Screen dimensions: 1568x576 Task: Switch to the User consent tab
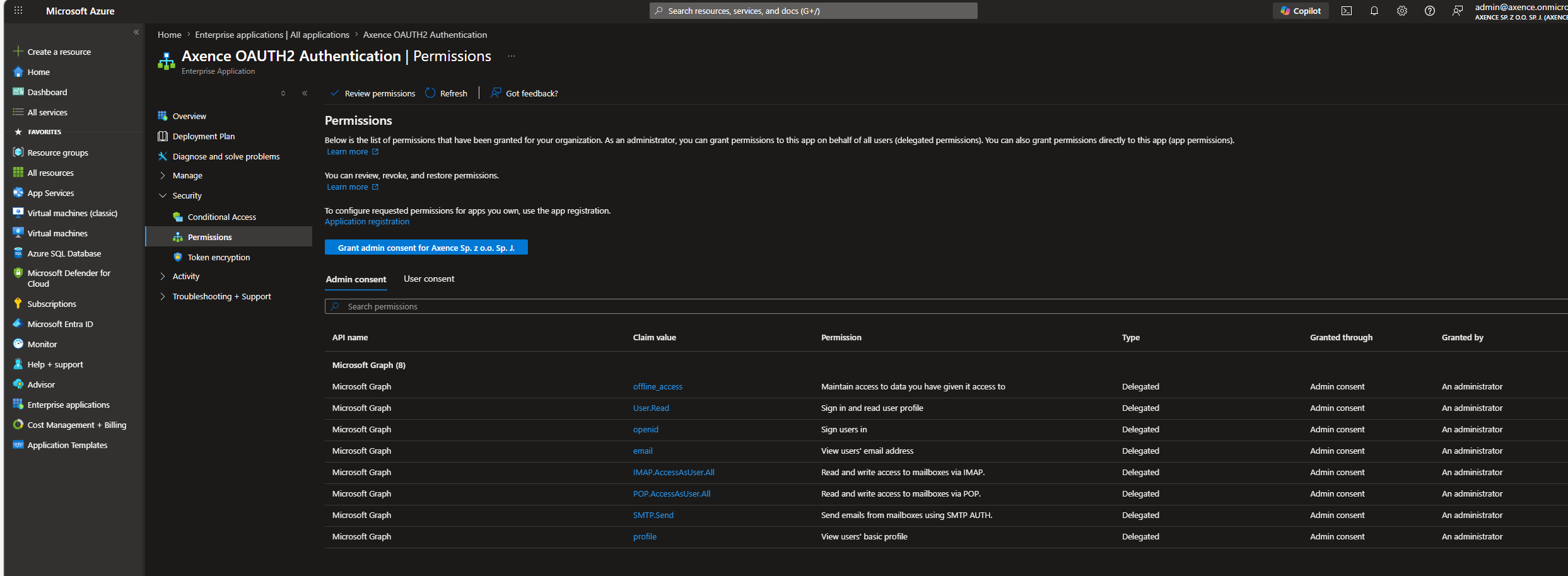[x=429, y=279]
